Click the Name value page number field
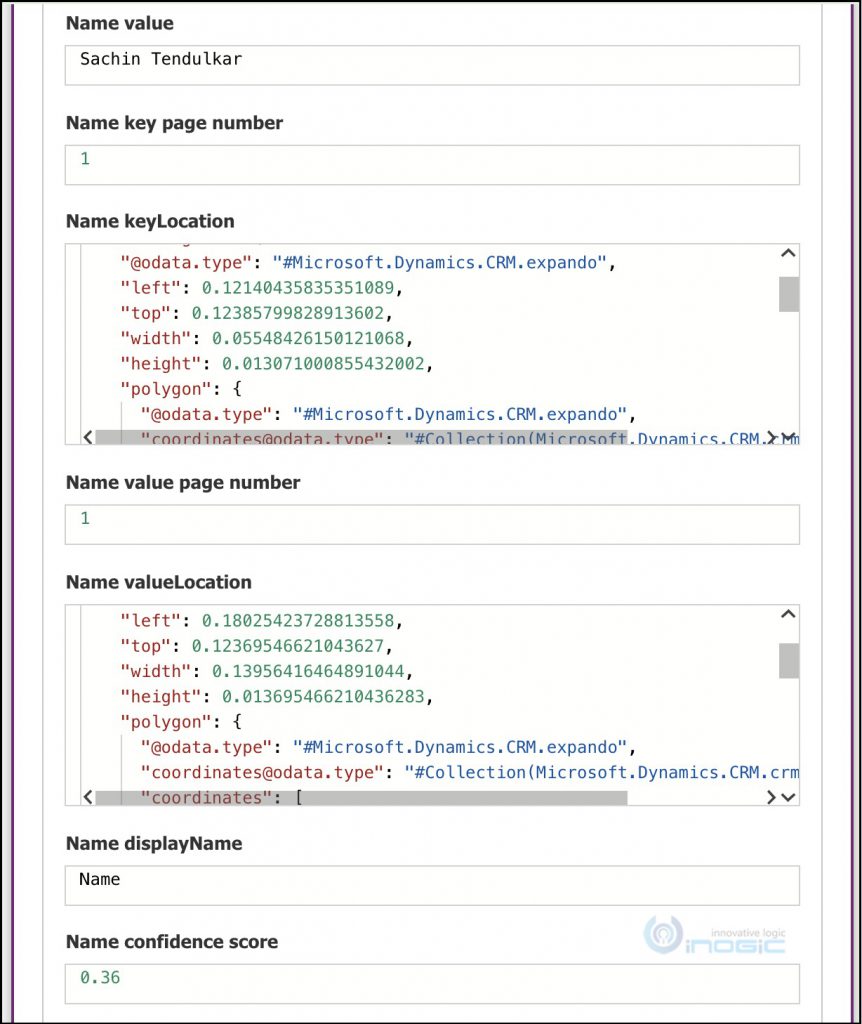Viewport: 862px width, 1024px height. coord(430,523)
